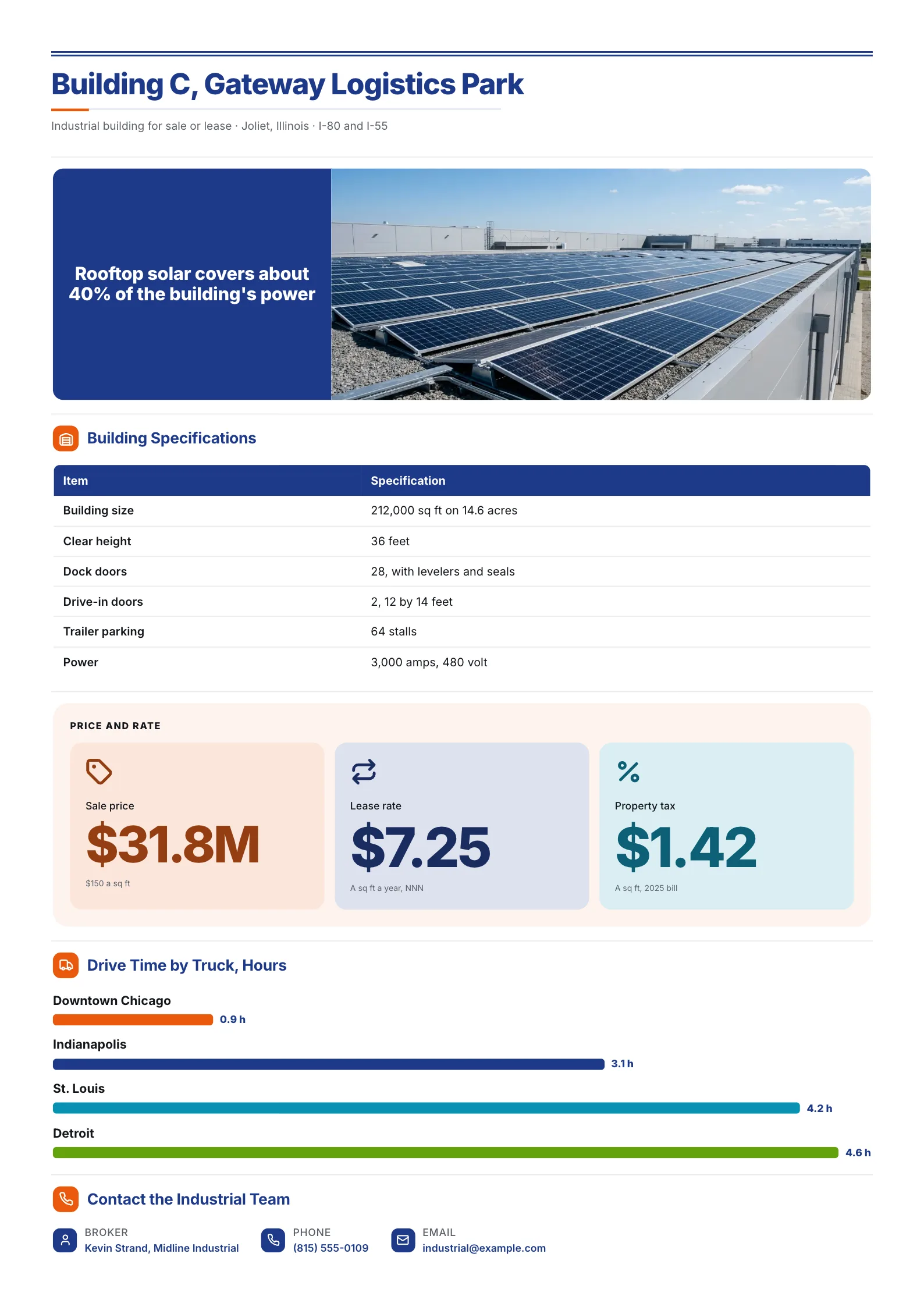Select the 'Building size' row label
This screenshot has width=924, height=1307.
point(98,510)
